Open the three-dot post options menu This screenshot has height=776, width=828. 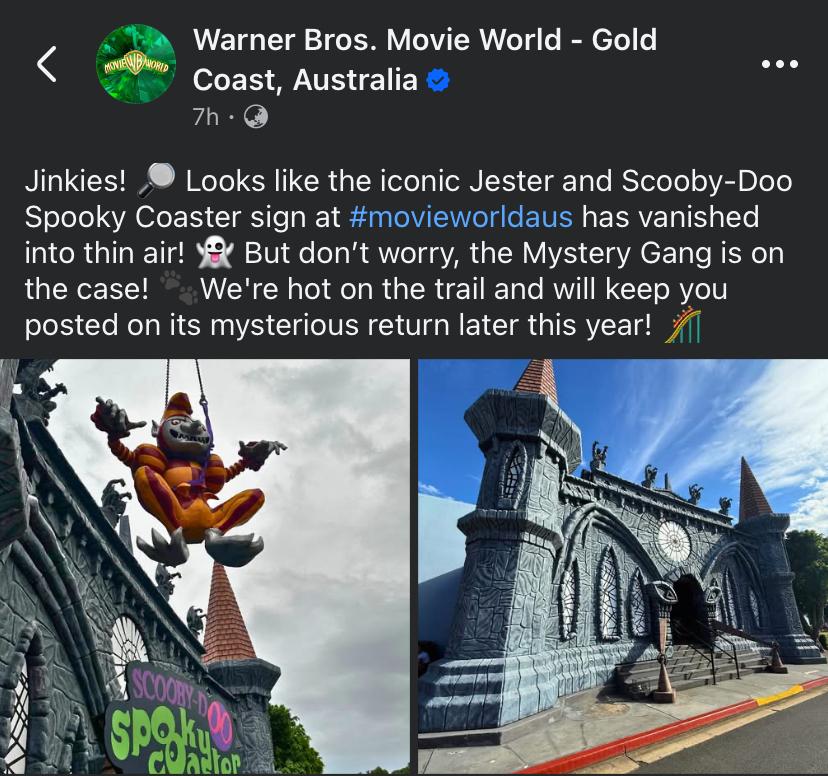(x=780, y=64)
